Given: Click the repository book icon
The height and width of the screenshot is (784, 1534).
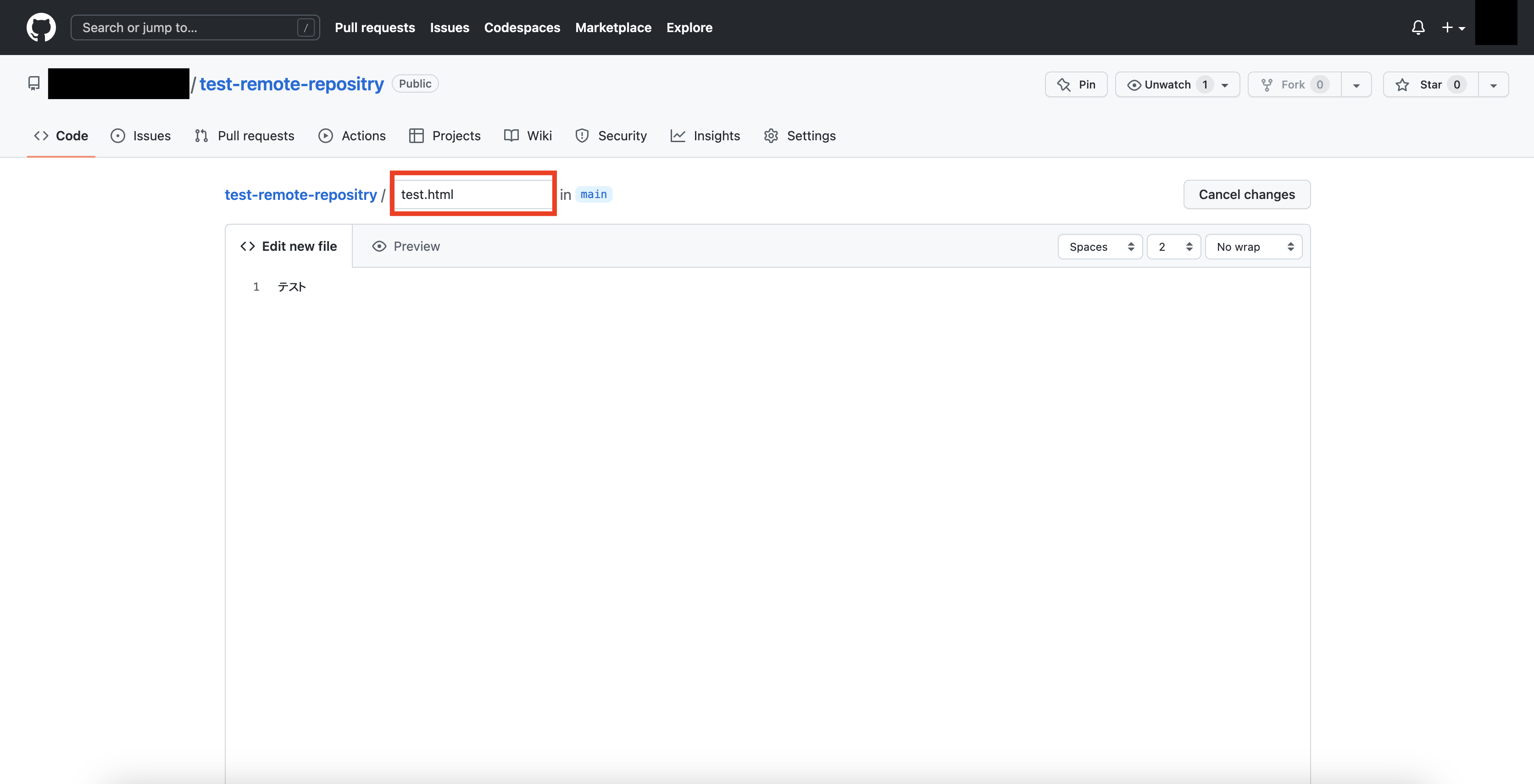Looking at the screenshot, I should pos(34,83).
